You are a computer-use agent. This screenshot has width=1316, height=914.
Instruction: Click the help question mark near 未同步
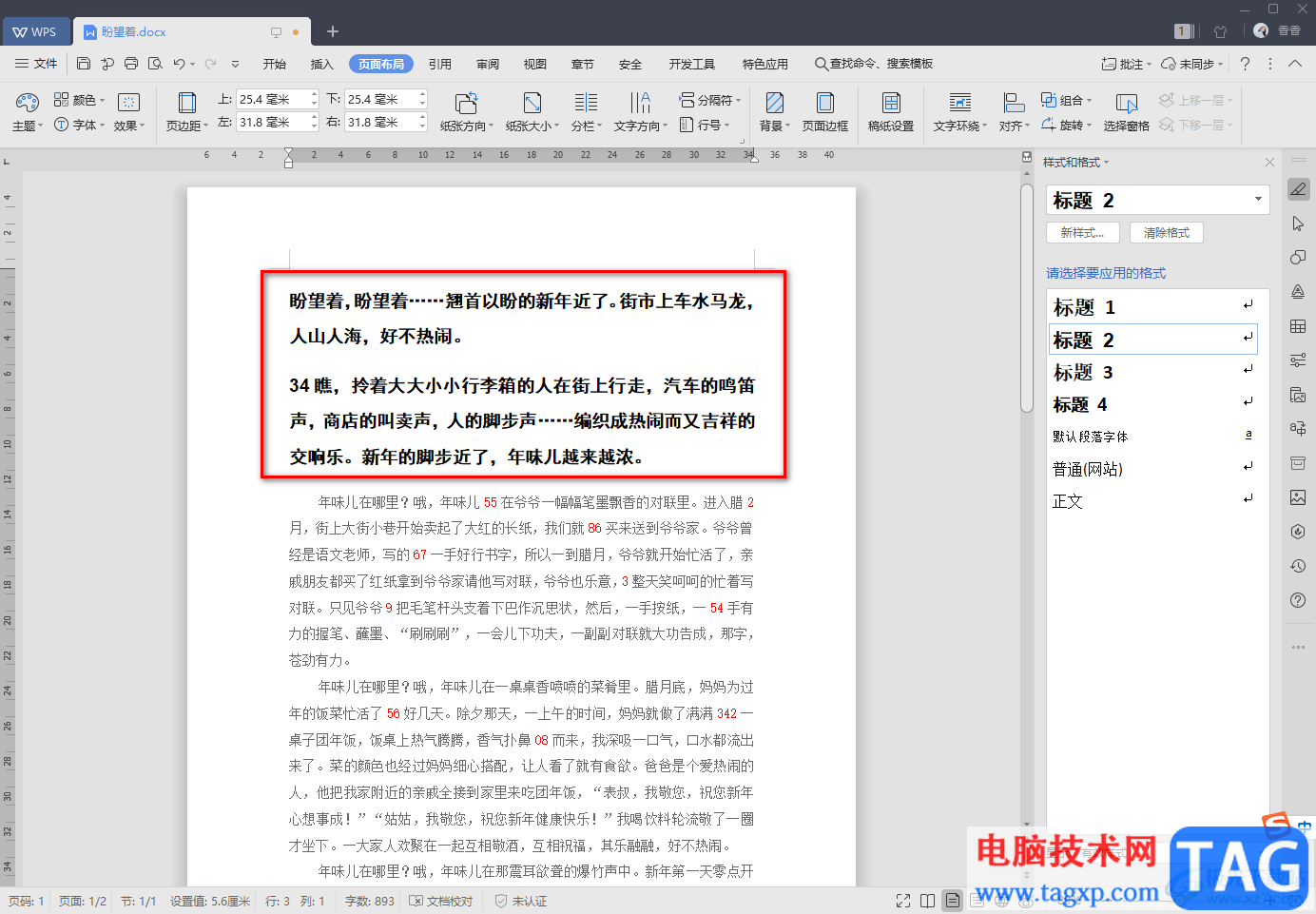(x=1245, y=64)
